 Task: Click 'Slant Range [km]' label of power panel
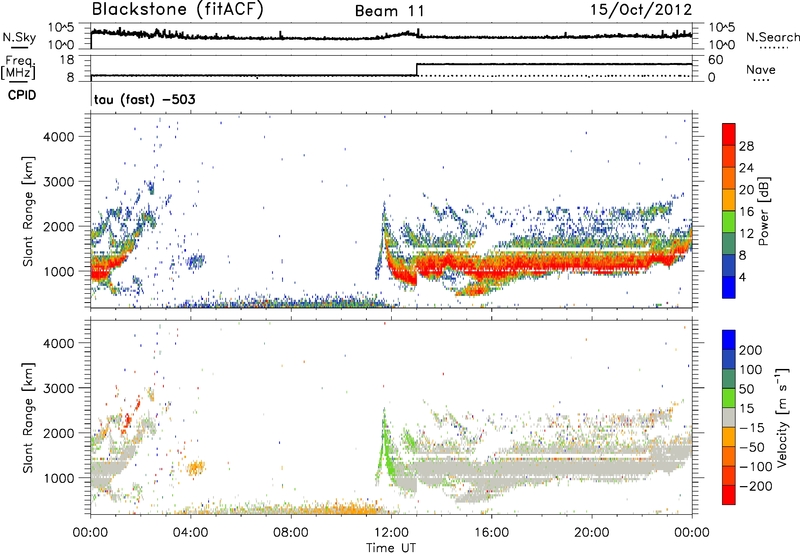(x=28, y=211)
